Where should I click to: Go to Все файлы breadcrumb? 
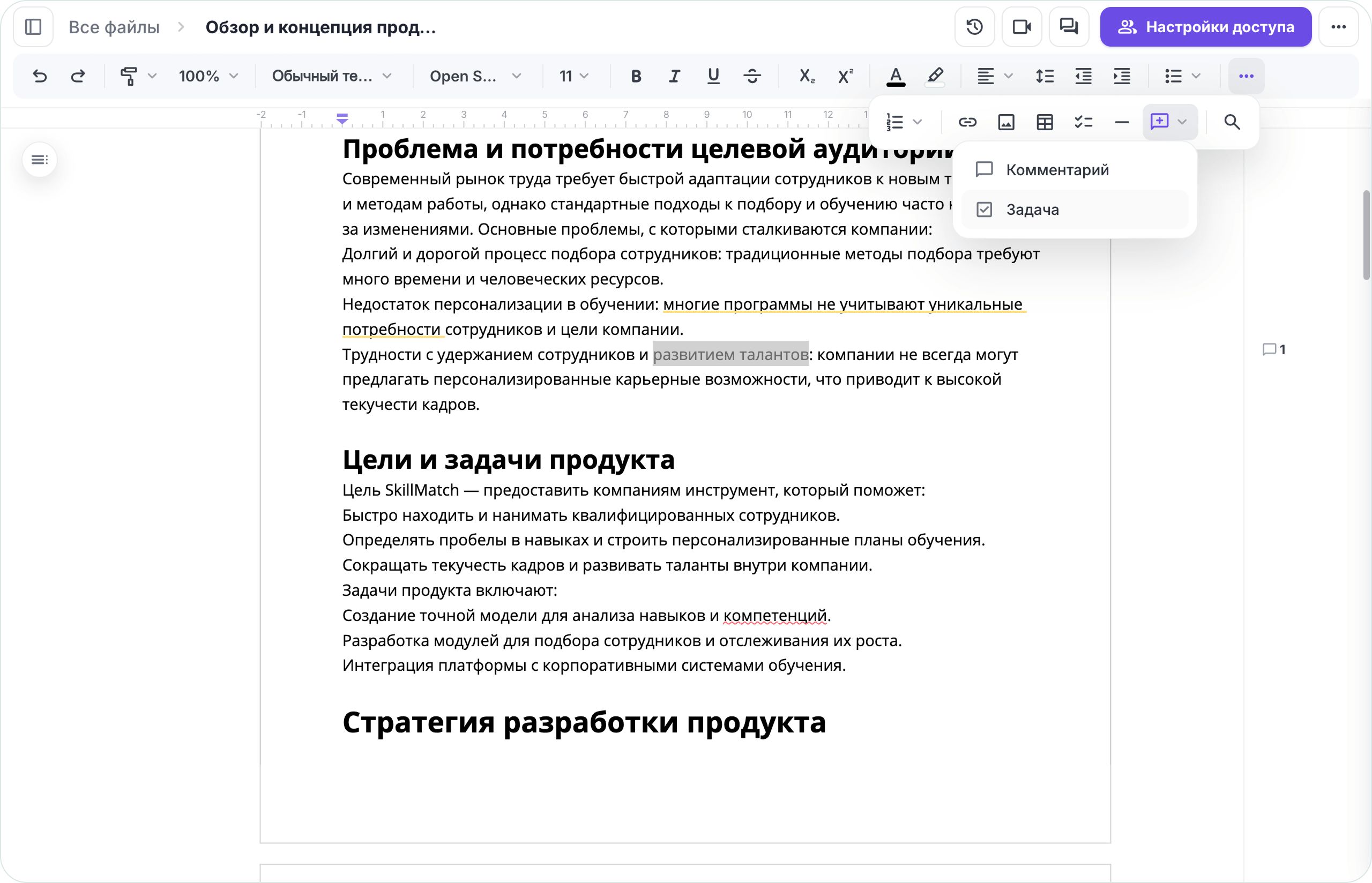114,27
